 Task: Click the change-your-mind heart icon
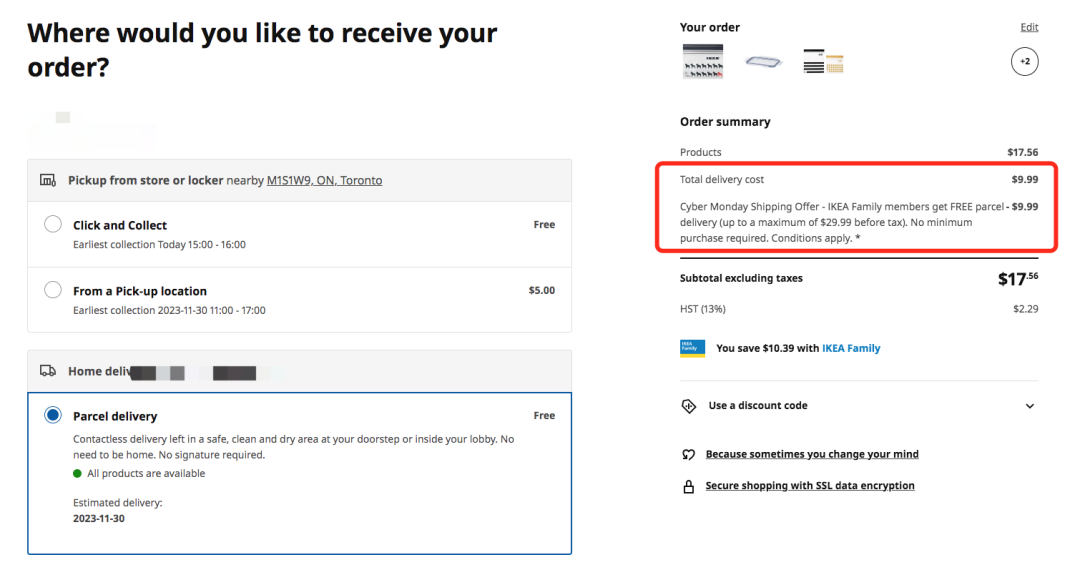pos(688,455)
